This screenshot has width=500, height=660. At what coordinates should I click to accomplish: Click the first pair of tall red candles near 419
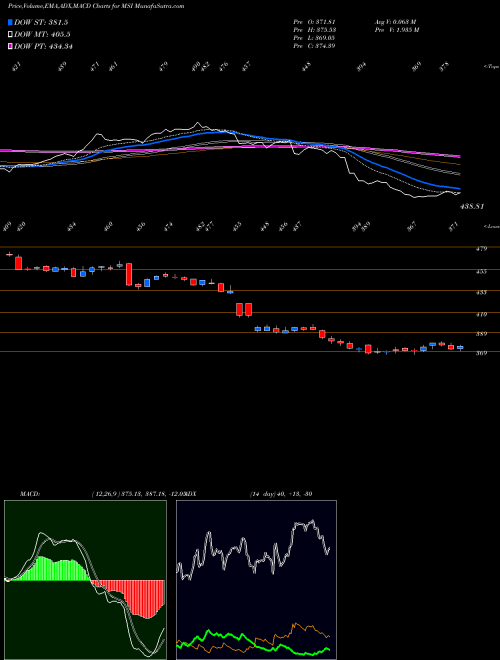[x=244, y=309]
